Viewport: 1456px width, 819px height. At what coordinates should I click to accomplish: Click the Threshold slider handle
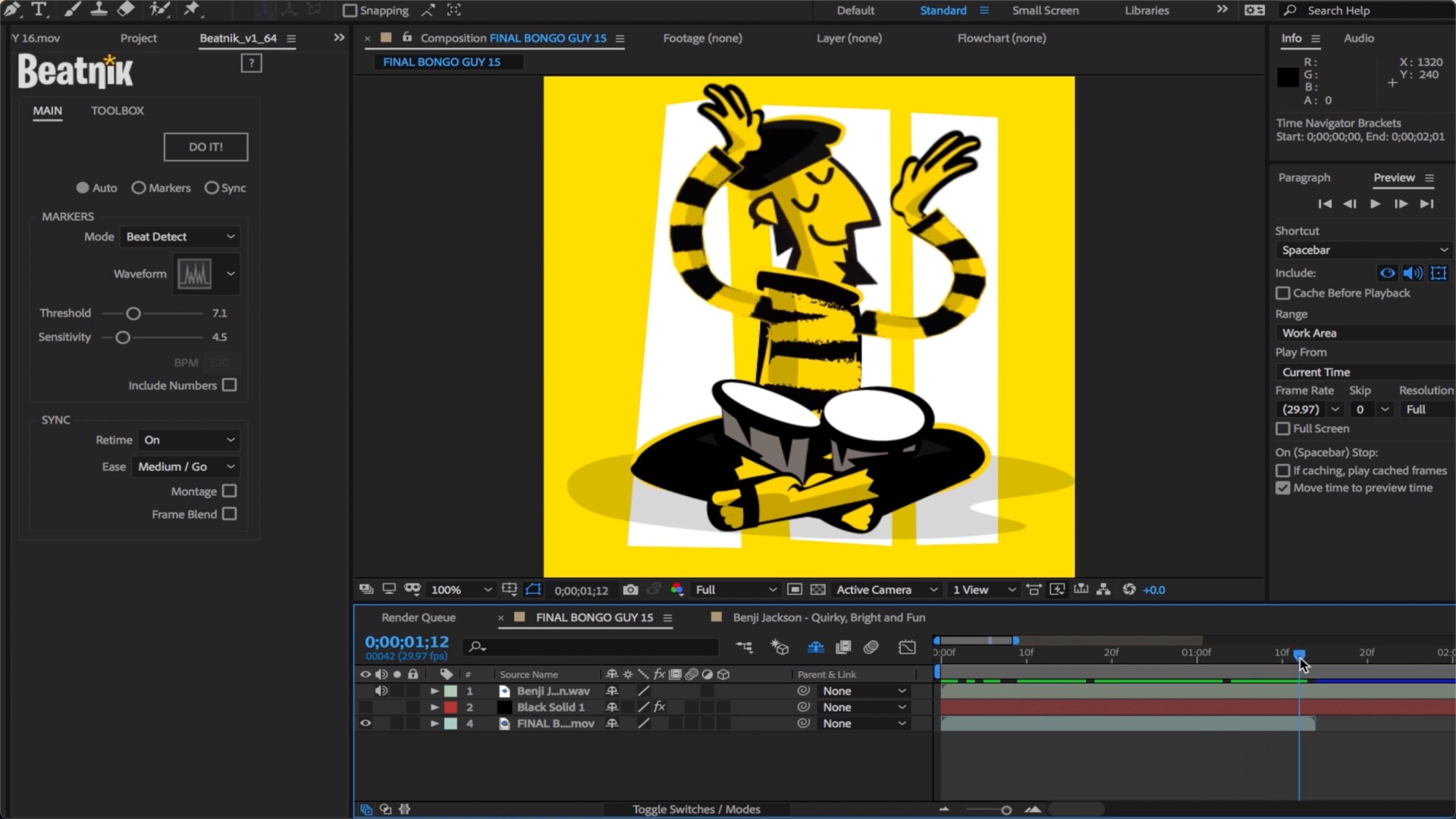[x=133, y=313]
